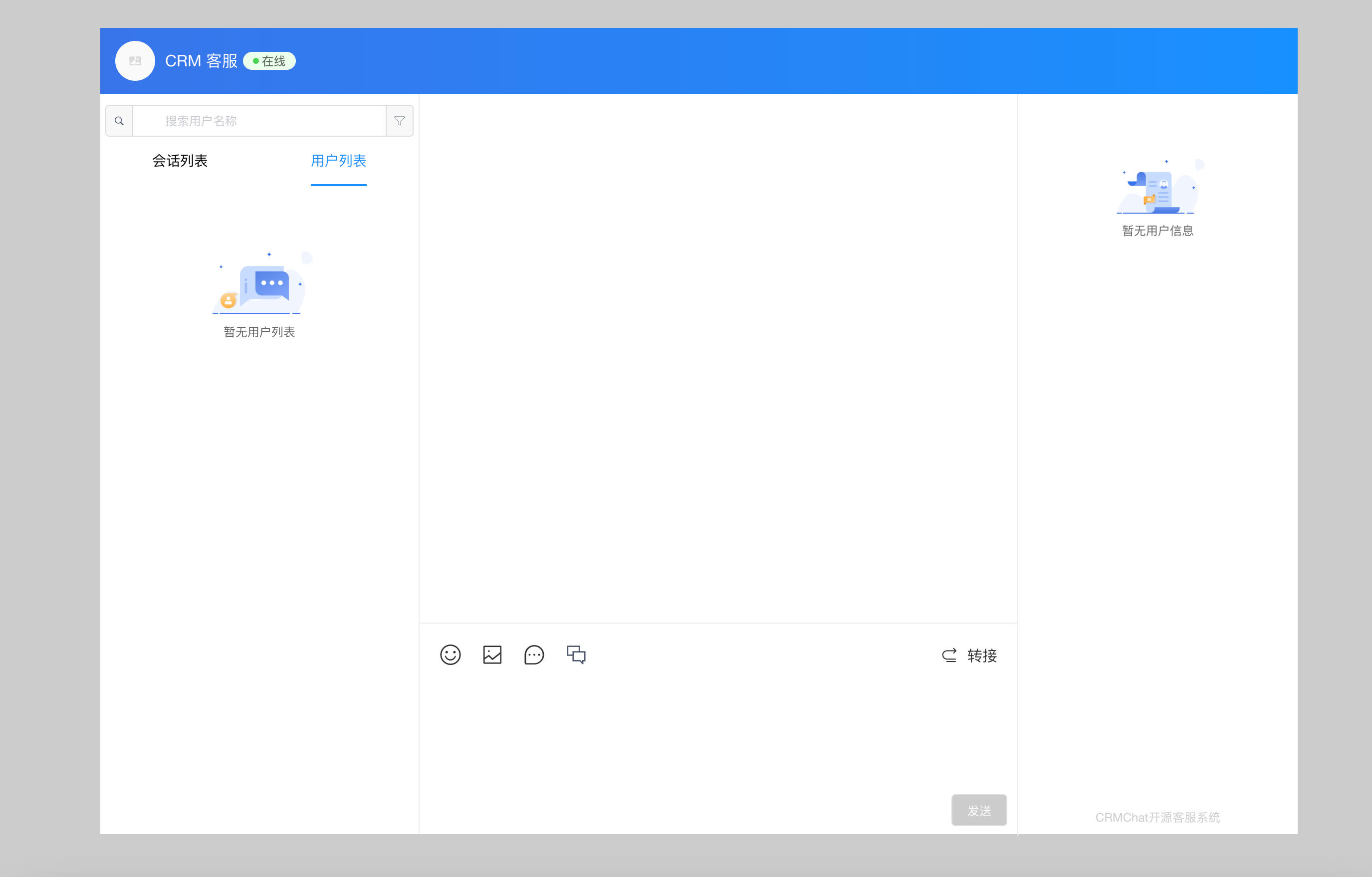Click the CRM agent avatar
1372x877 pixels.
coord(135,61)
